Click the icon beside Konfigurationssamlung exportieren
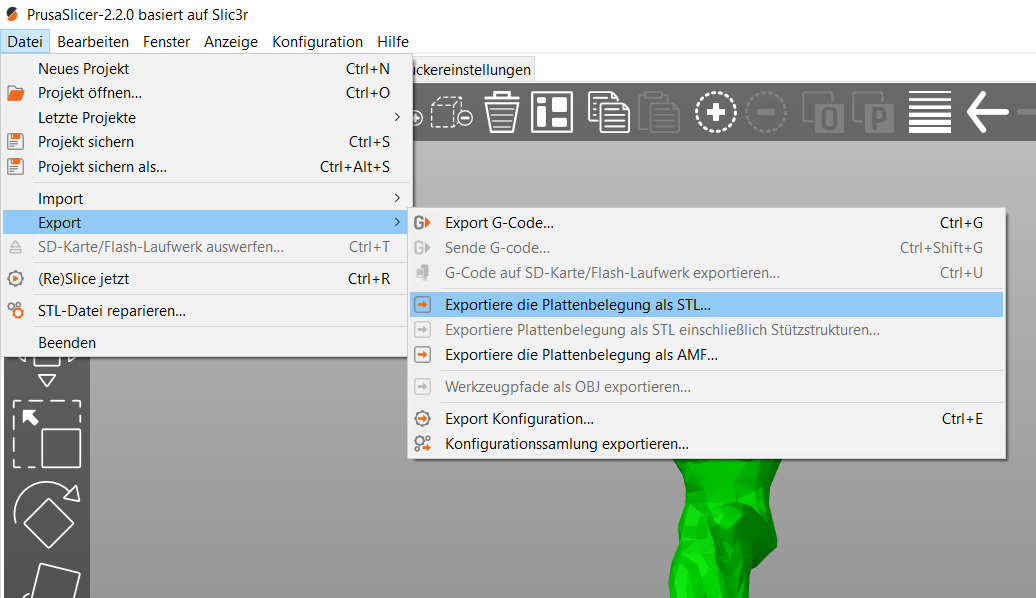Screen dimensions: 1036x598 pyautogui.click(x=422, y=444)
